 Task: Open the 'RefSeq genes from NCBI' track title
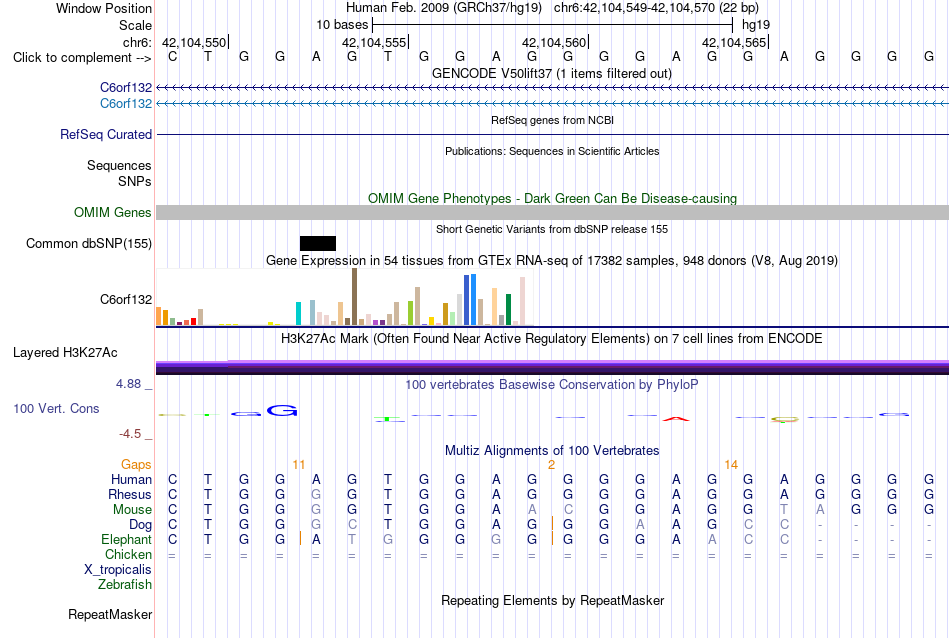click(552, 120)
